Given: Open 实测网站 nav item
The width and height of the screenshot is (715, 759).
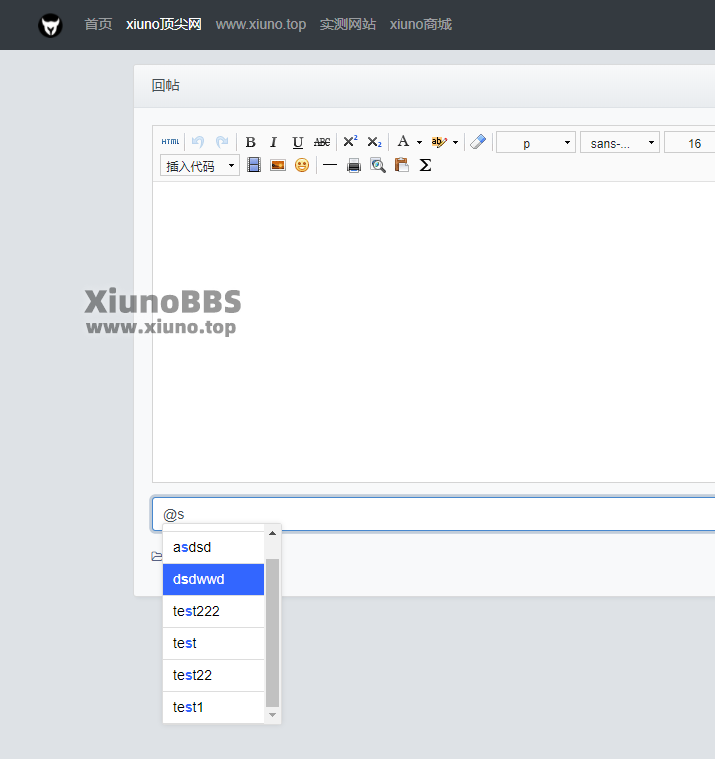Looking at the screenshot, I should (348, 24).
